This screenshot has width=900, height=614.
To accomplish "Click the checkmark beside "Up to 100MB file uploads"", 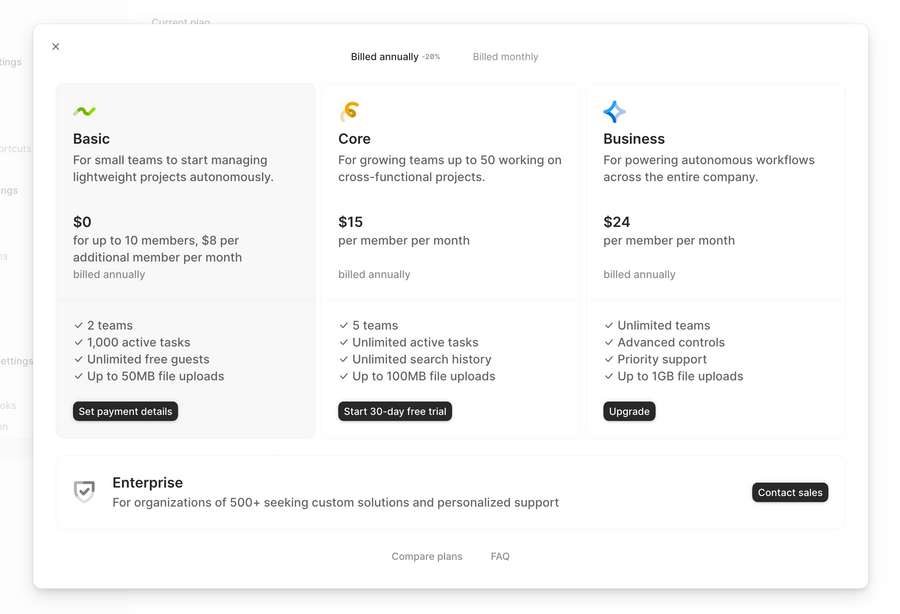I will coord(344,376).
